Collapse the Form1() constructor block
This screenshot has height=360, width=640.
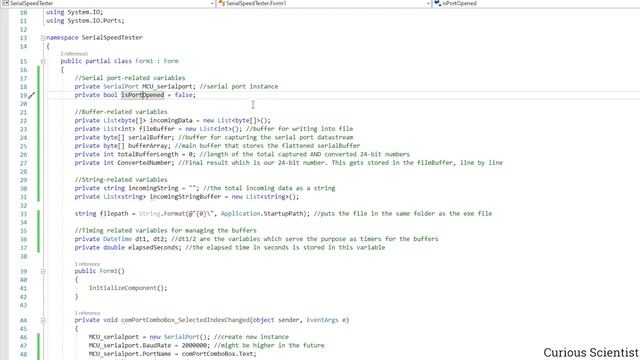pos(43,271)
